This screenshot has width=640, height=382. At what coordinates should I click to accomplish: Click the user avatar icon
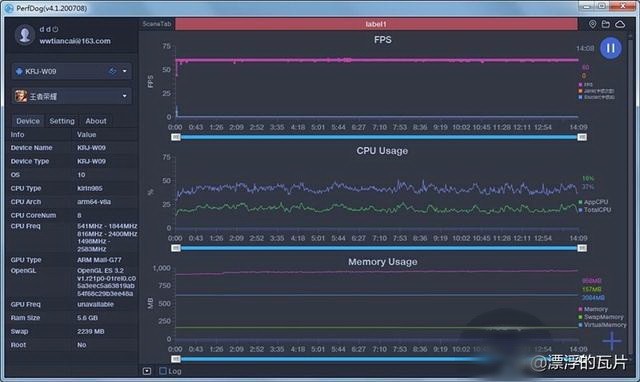click(x=24, y=35)
